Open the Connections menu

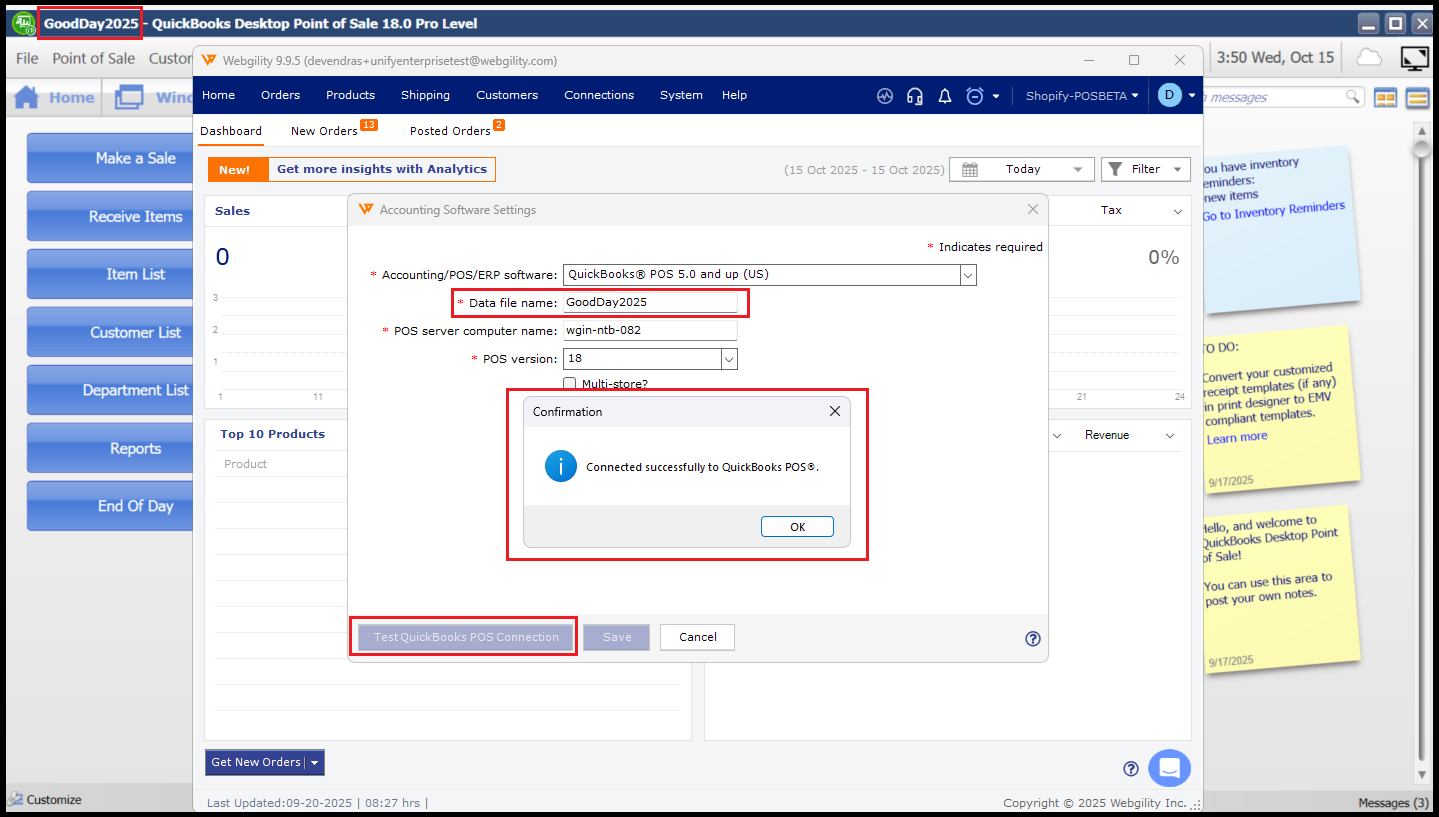point(599,95)
